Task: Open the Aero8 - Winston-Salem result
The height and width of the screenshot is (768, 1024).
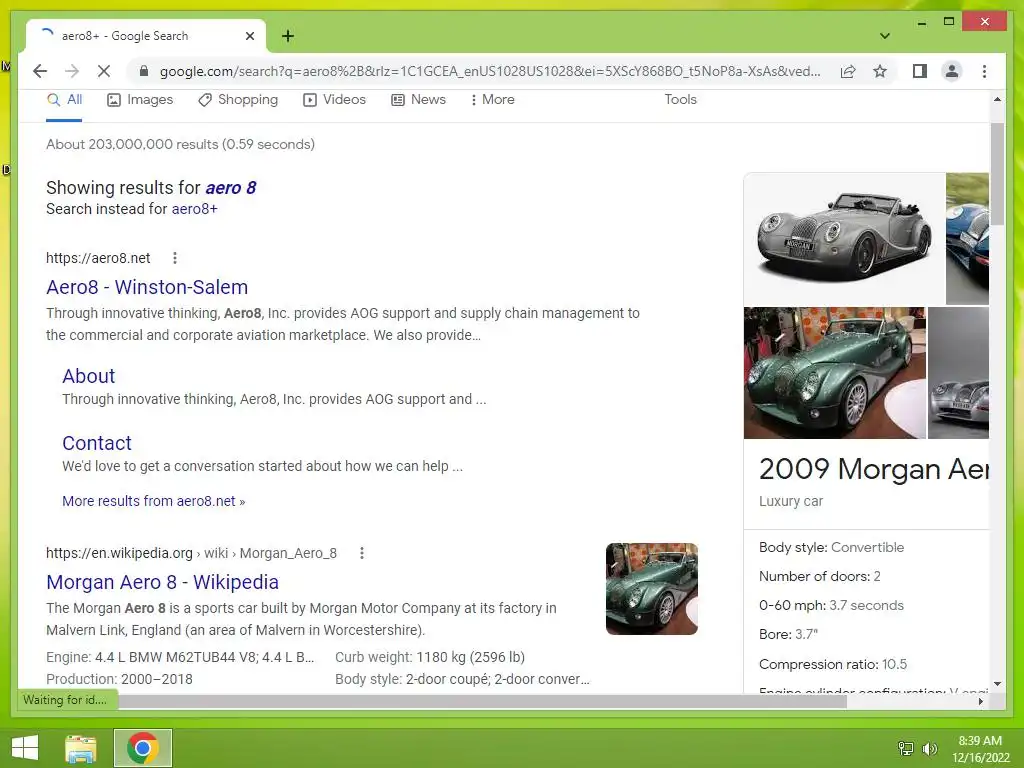Action: pyautogui.click(x=147, y=287)
